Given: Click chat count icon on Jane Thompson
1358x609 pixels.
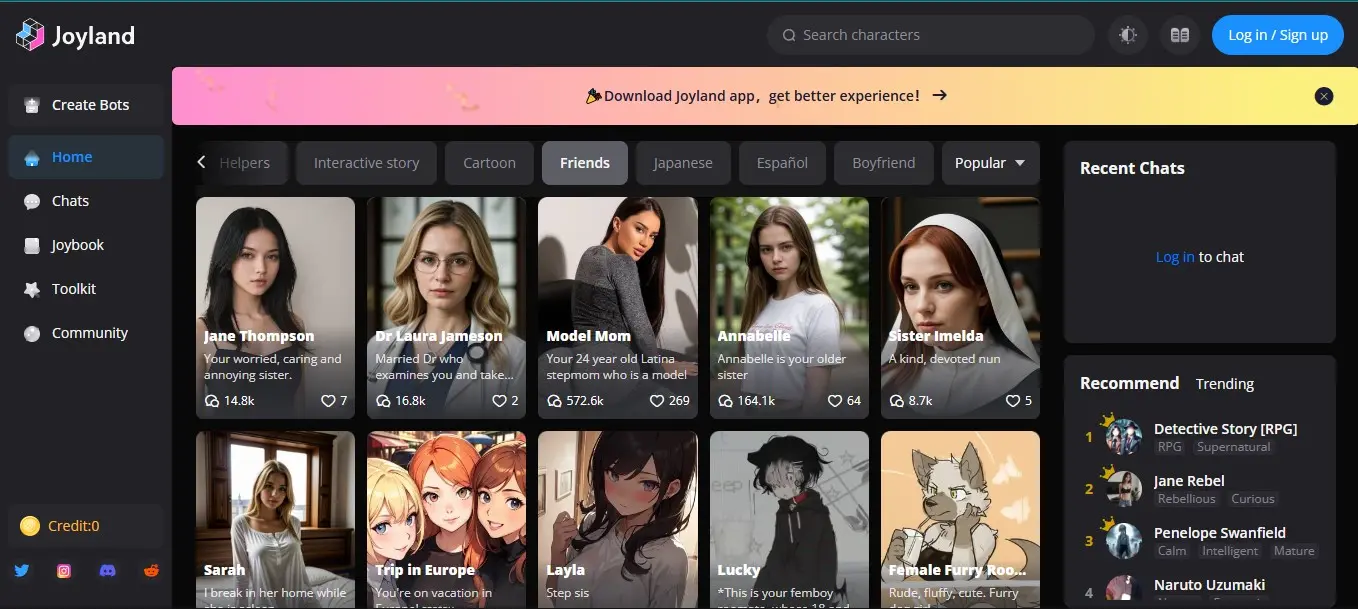Looking at the screenshot, I should 212,401.
